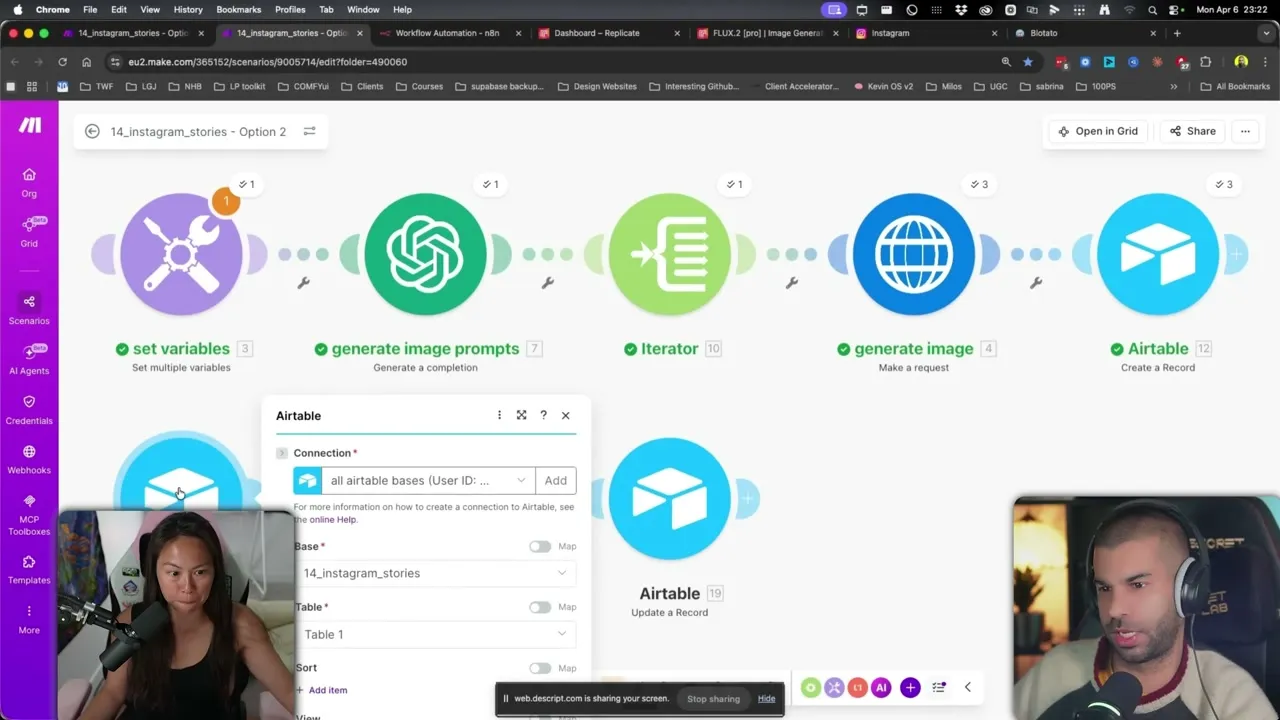Click the back arrow beside scenario name
Image resolution: width=1280 pixels, height=720 pixels.
point(92,131)
